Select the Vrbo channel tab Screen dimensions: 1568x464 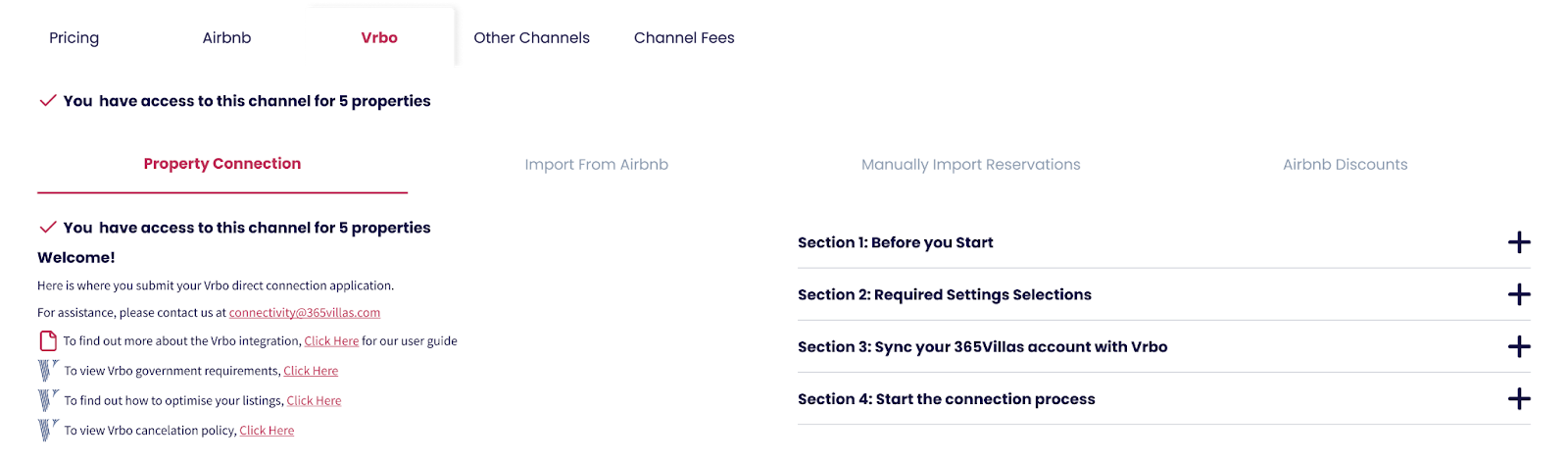click(379, 38)
